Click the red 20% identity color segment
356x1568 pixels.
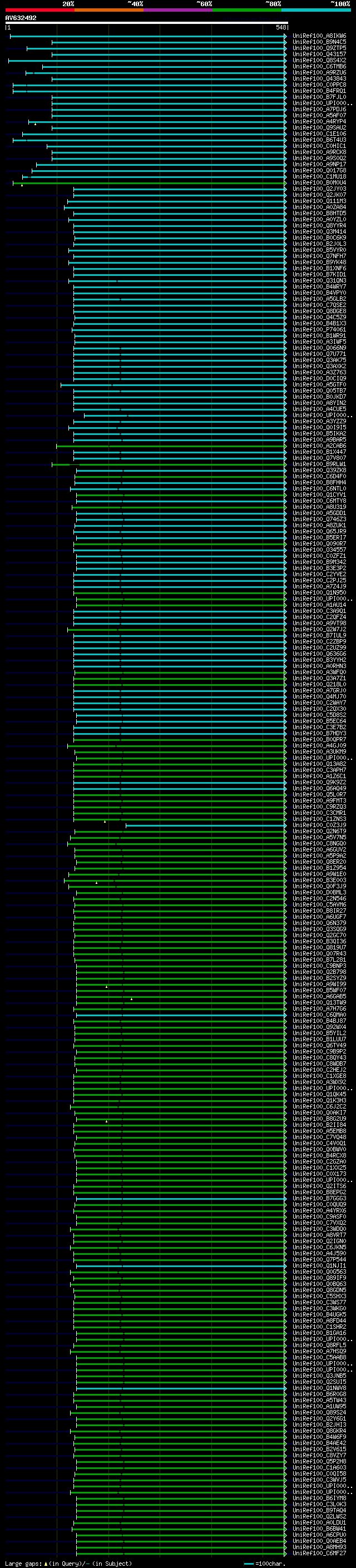click(39, 10)
